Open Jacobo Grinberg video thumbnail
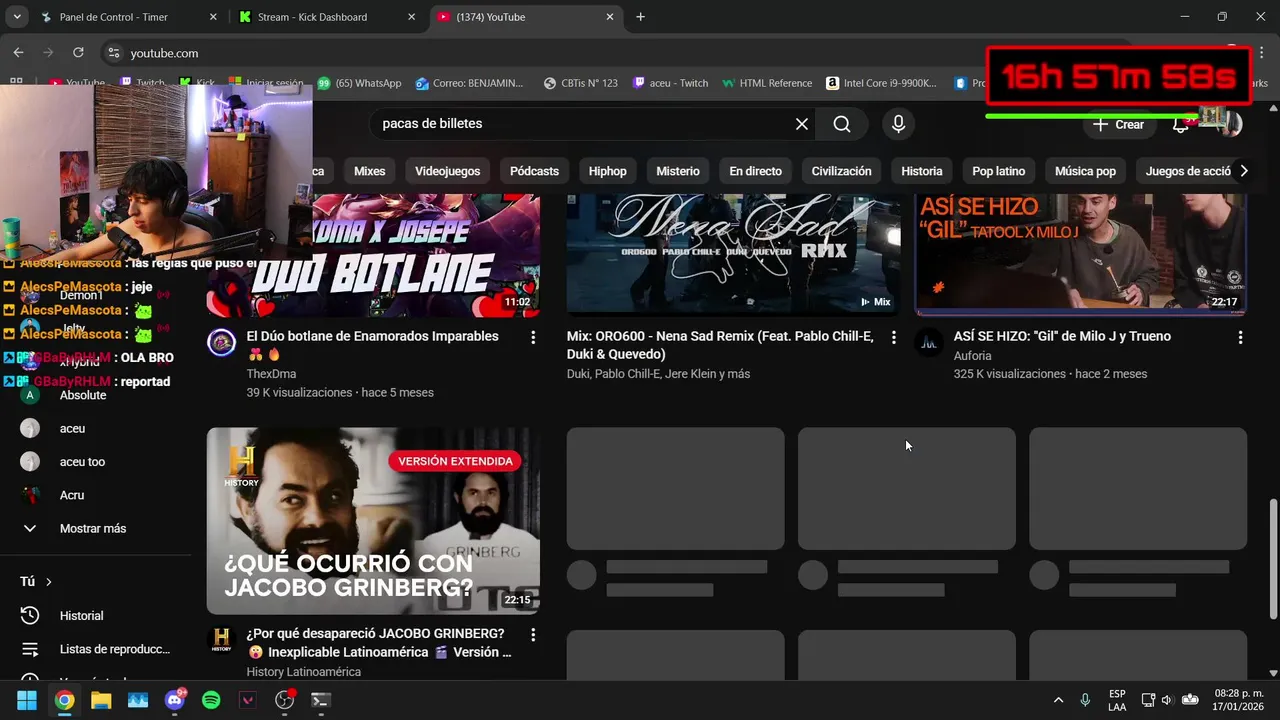Screen dimensions: 1280x720 (x=373, y=521)
